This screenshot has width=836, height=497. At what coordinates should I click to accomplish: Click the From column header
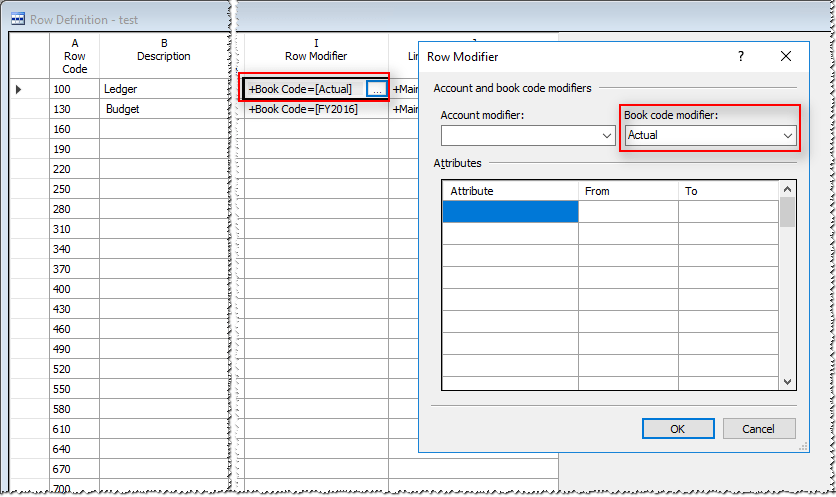[628, 190]
